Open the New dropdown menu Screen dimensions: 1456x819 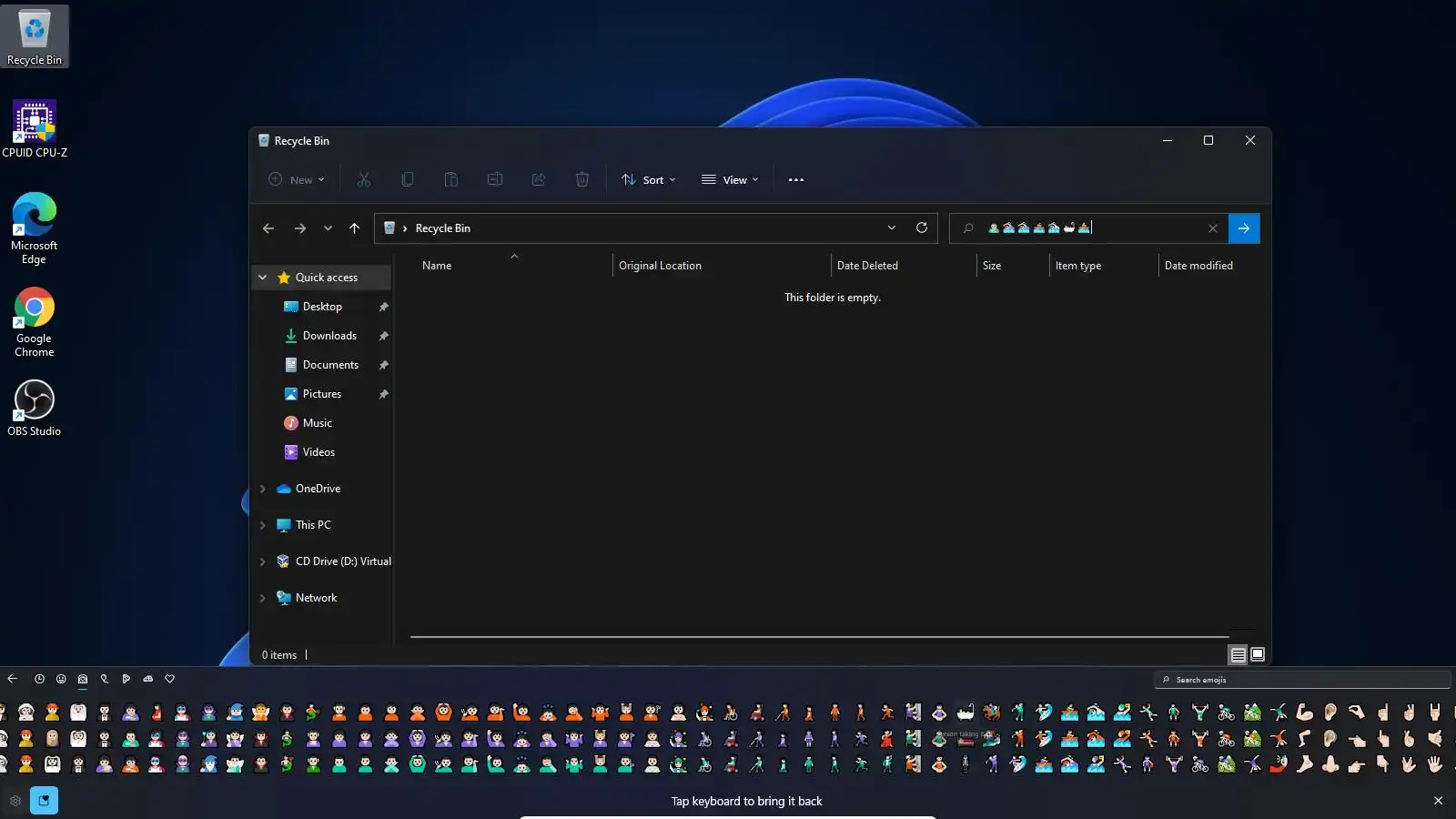coord(297,179)
